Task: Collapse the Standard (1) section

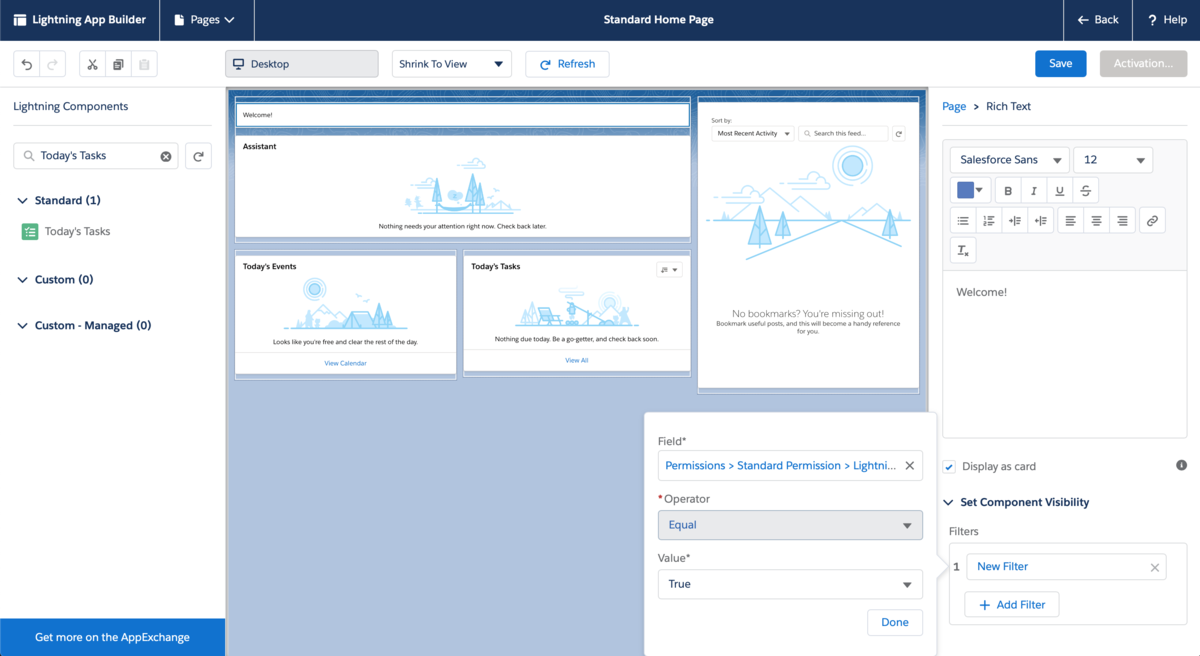Action: 23,200
